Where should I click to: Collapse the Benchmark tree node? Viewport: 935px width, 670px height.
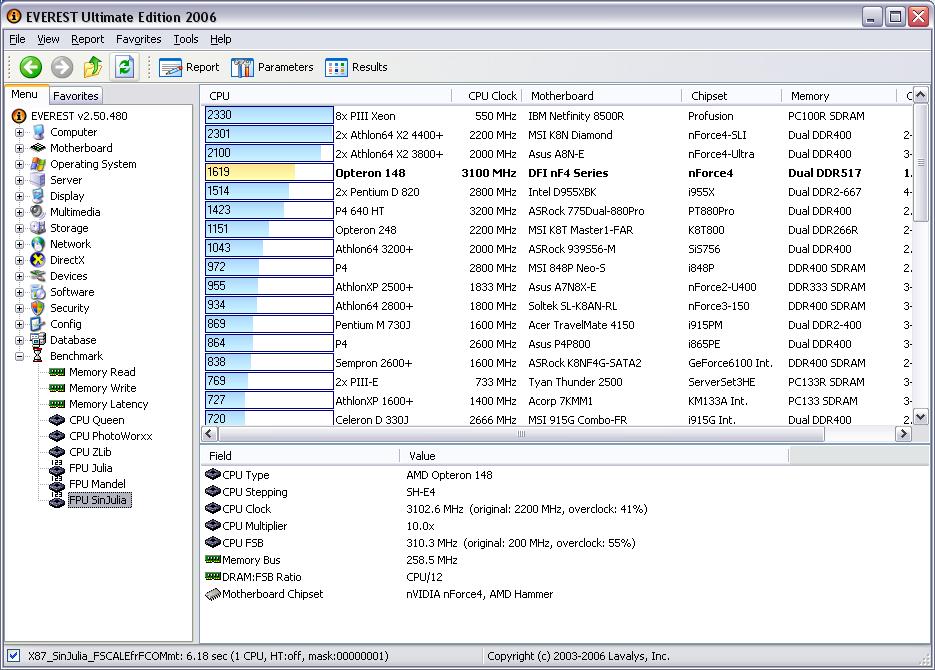tap(20, 356)
